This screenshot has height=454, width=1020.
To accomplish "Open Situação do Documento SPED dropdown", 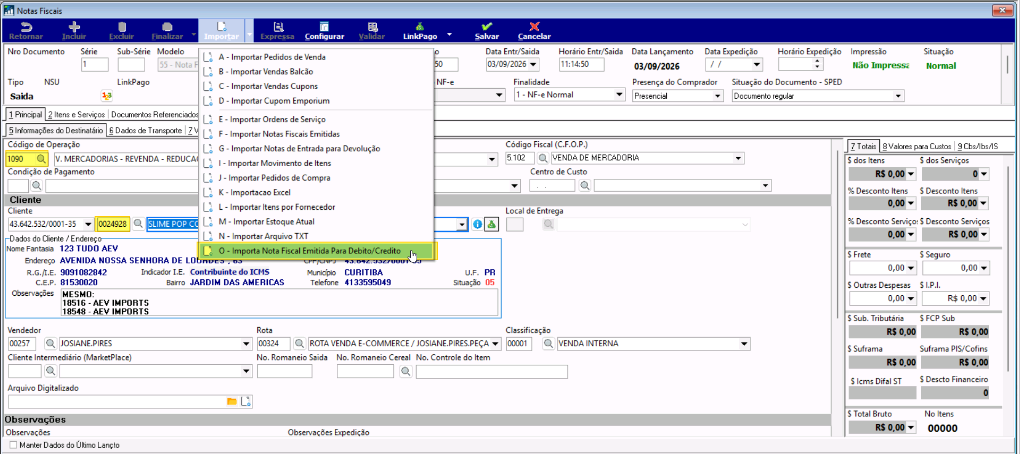I will (899, 96).
